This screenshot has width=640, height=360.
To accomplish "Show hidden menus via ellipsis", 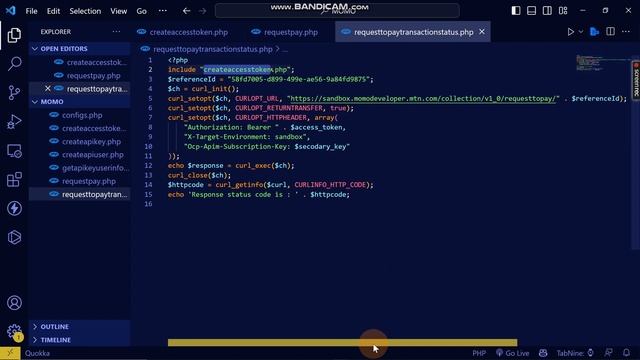I will click(163, 11).
